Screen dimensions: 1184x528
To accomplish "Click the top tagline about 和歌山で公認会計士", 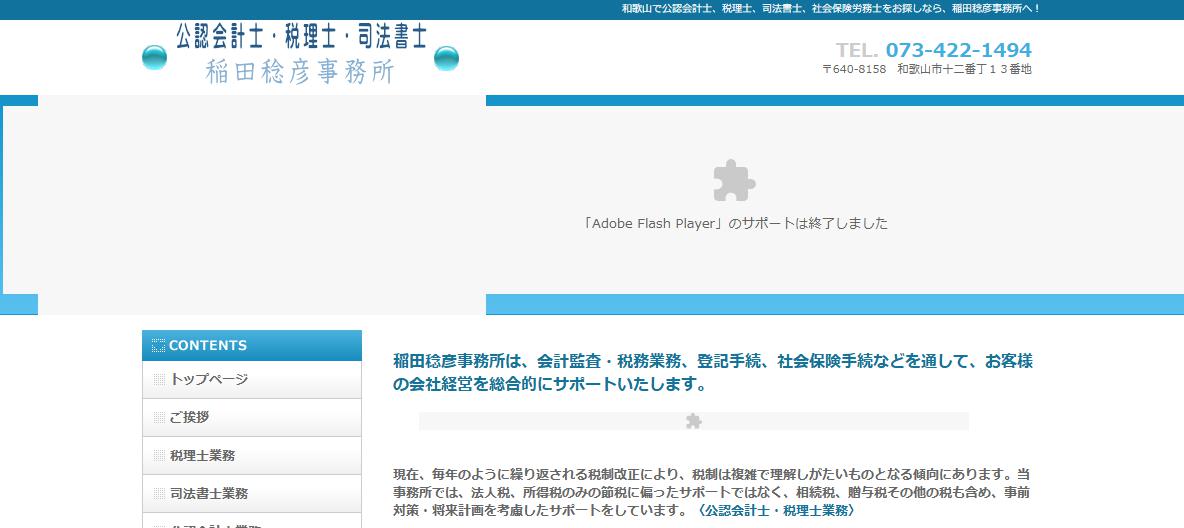I will point(831,9).
